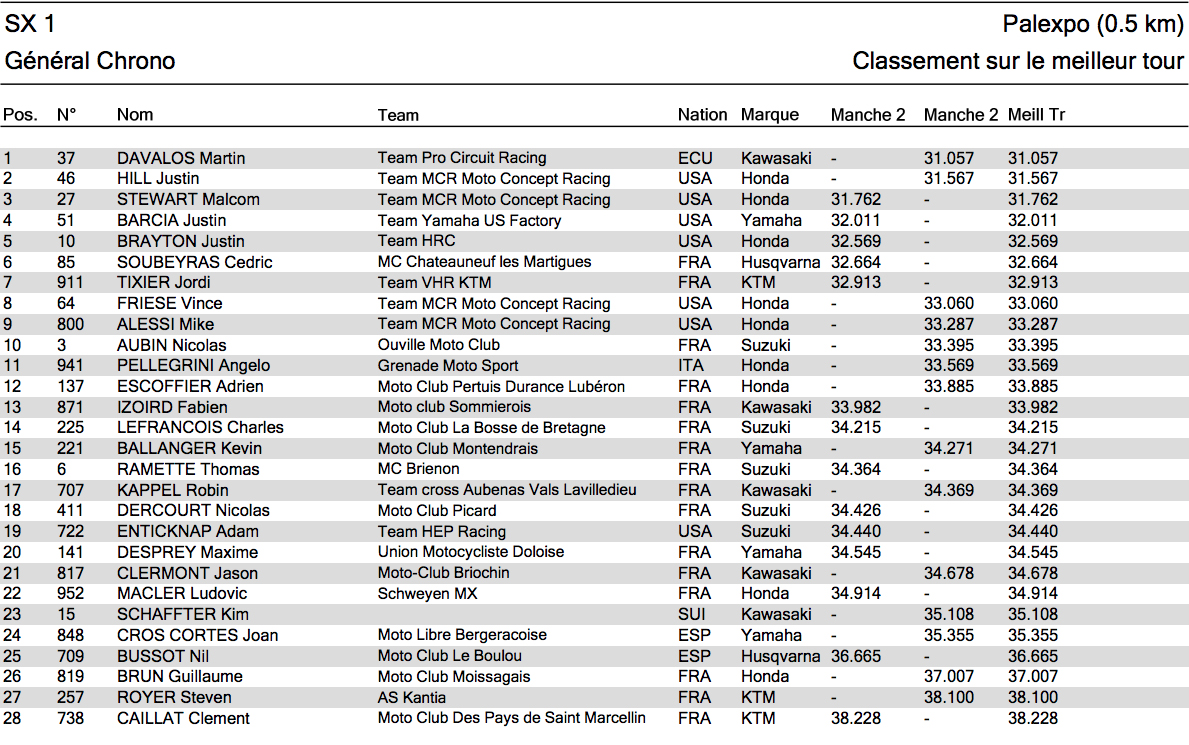Click the Général Chrono heading
Viewport: 1189px width, 745px height.
tap(89, 61)
